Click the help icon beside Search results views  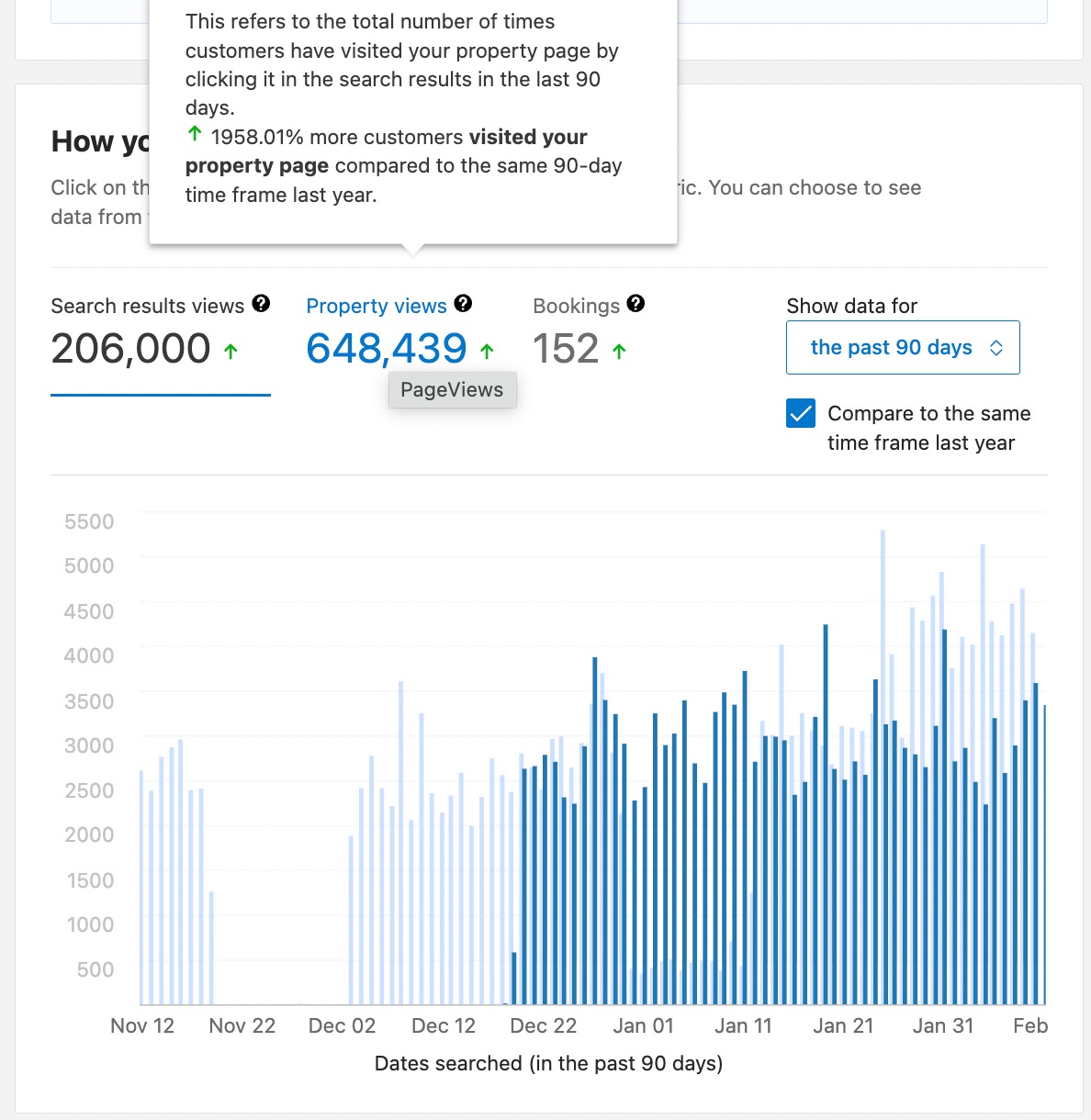tap(262, 303)
